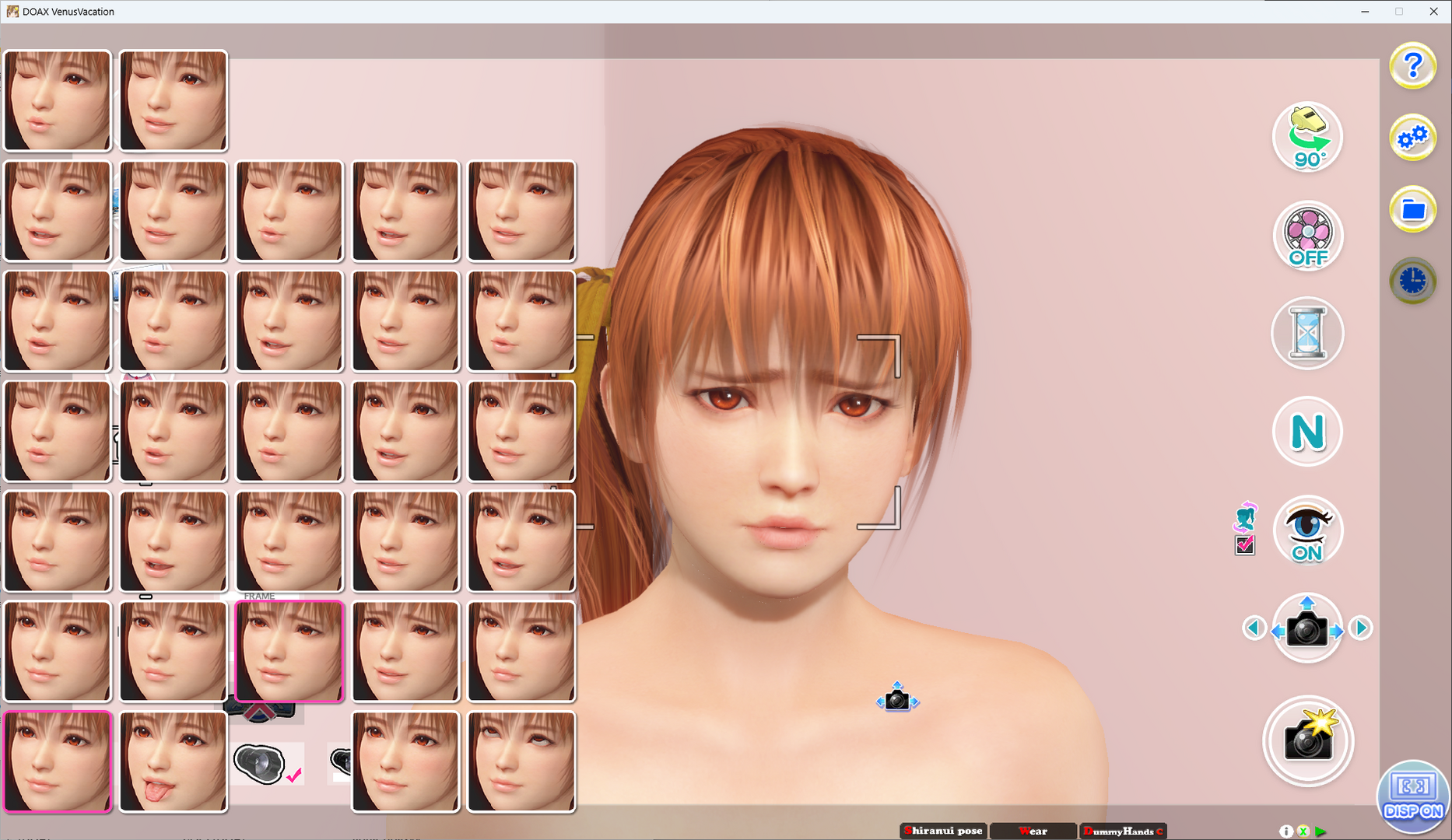The height and width of the screenshot is (840, 1452).
Task: Select the tongue-out expression thumbnail
Action: 173,762
